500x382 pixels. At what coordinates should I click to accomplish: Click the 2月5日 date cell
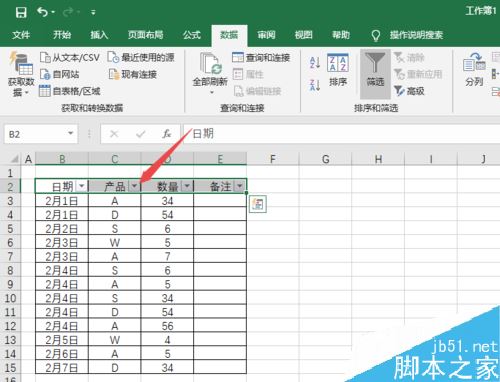[62, 340]
